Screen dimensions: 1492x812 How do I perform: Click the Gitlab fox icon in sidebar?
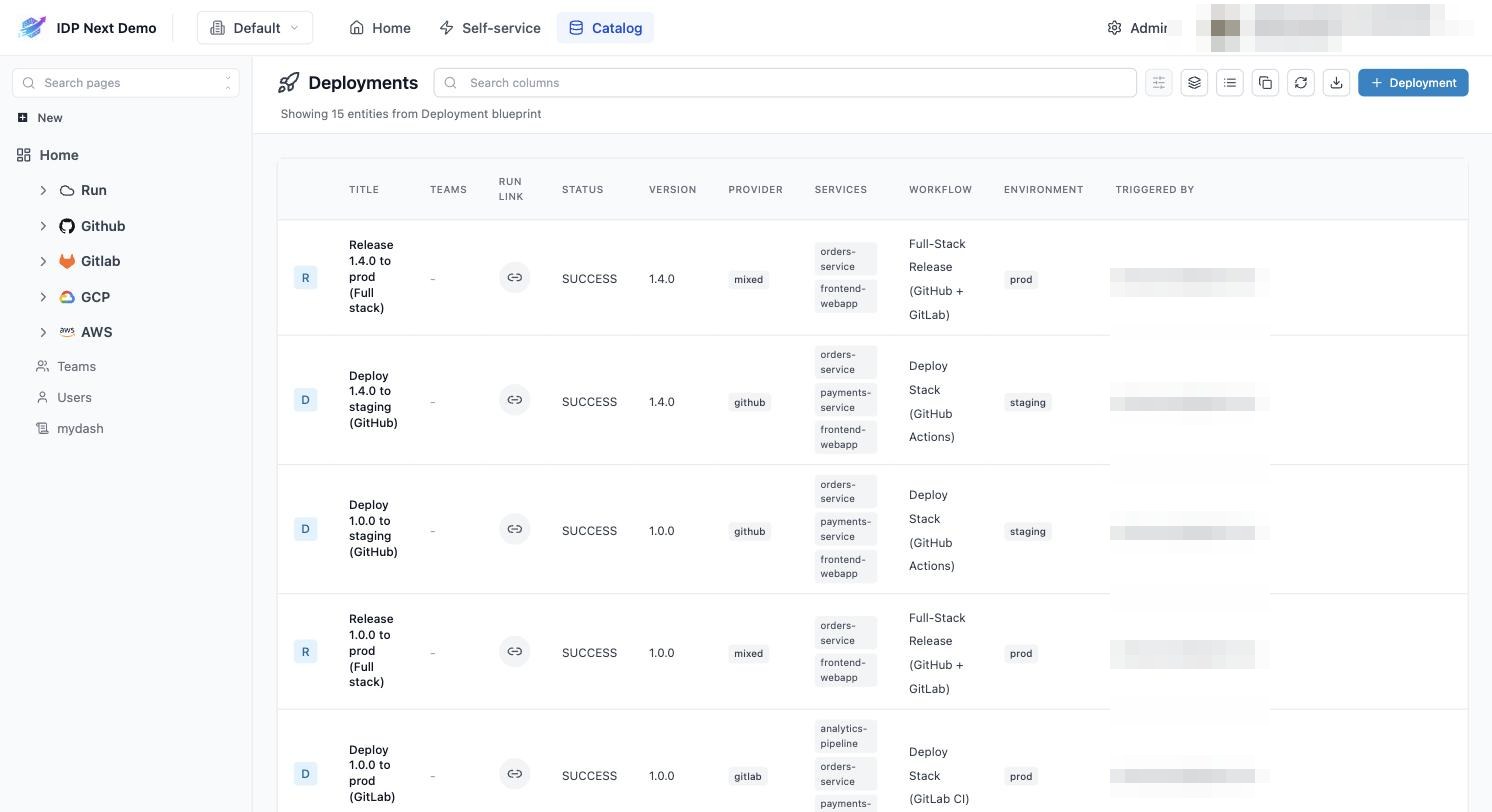(x=67, y=261)
